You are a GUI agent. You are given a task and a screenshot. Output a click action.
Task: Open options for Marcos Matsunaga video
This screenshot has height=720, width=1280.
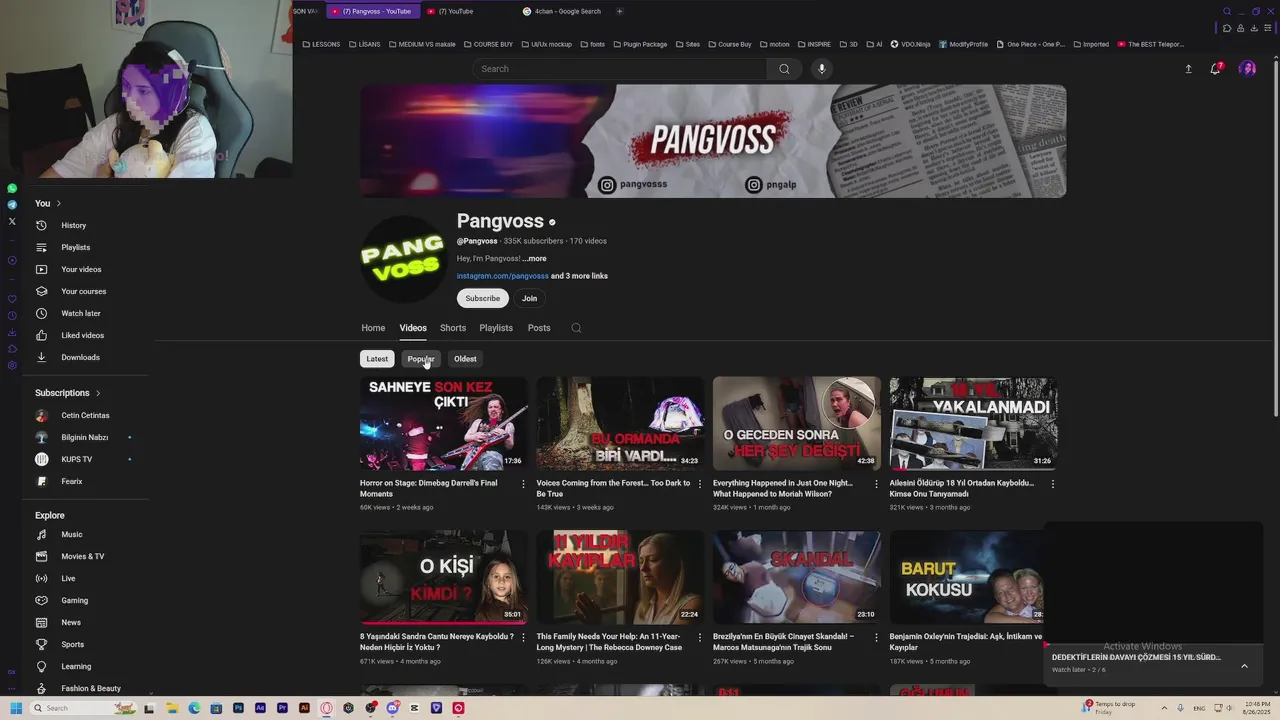coord(876,637)
